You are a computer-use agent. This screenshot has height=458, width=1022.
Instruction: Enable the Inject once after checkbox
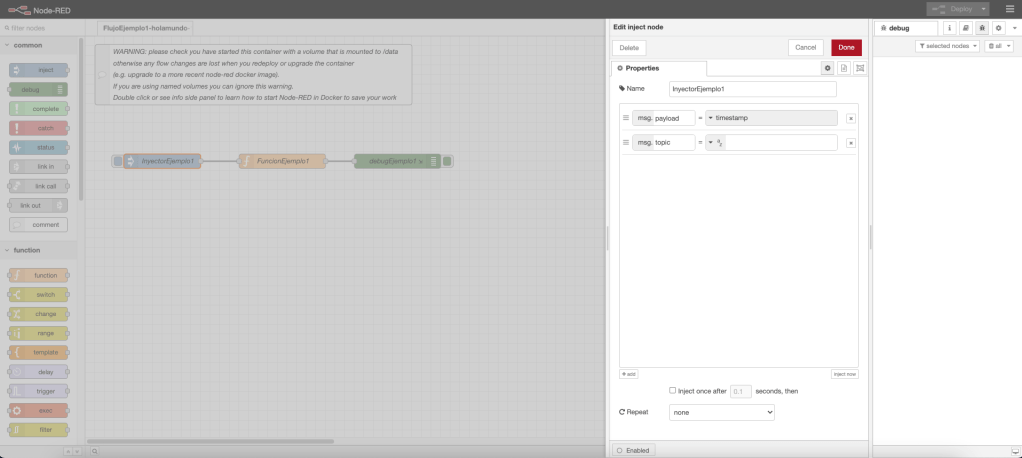[x=673, y=390]
